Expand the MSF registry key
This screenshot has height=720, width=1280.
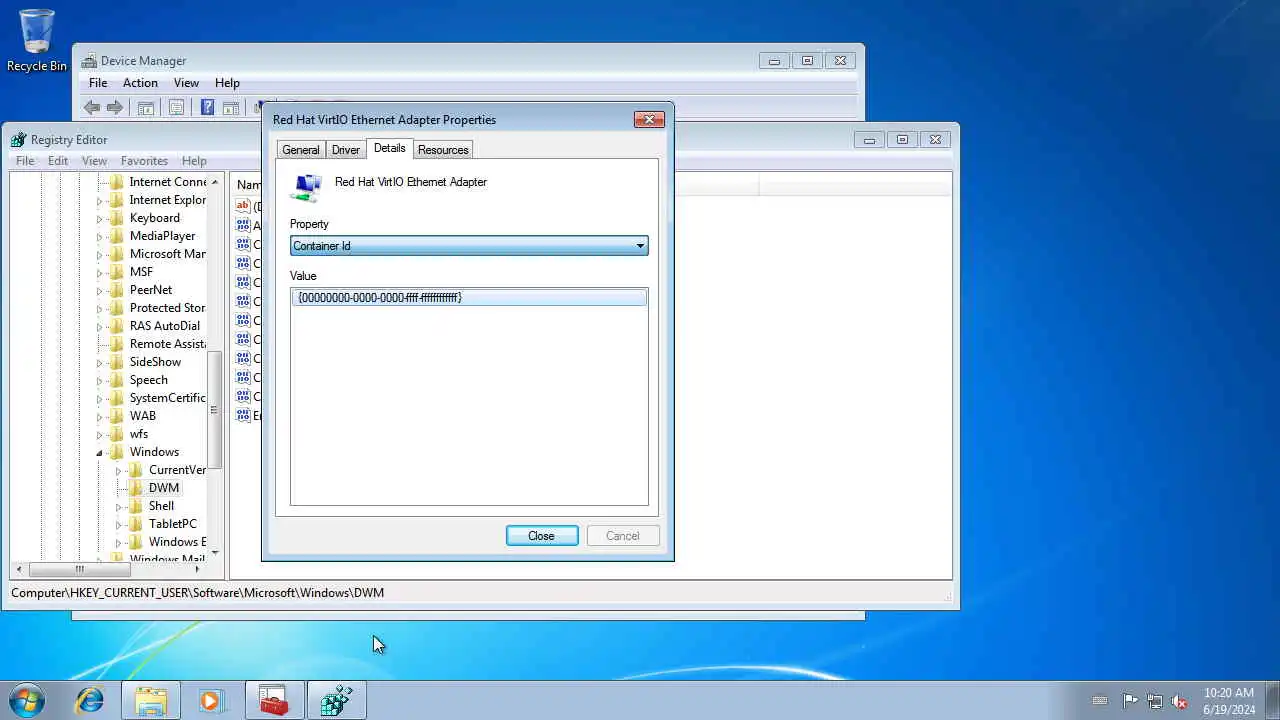pyautogui.click(x=99, y=272)
